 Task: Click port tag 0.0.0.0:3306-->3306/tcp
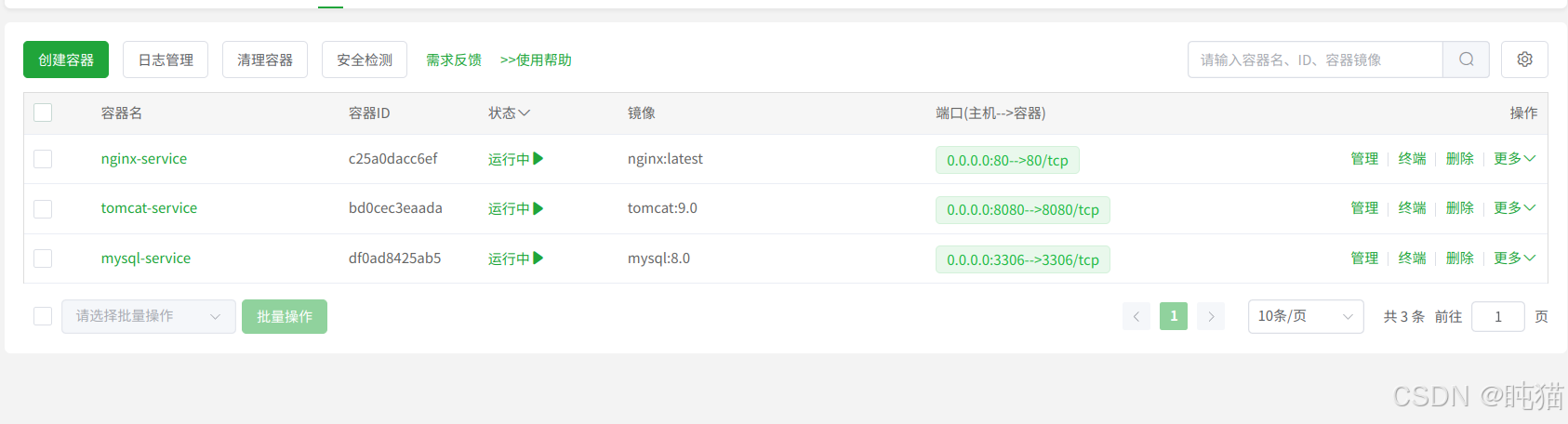pyautogui.click(x=1023, y=259)
